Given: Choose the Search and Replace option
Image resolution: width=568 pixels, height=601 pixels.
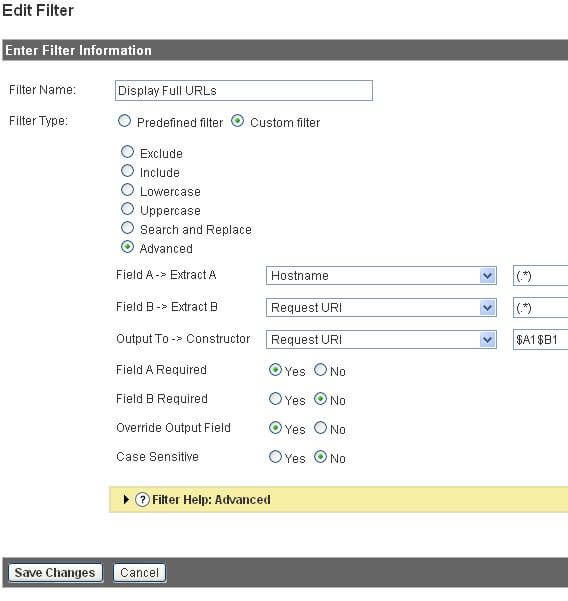Looking at the screenshot, I should coord(127,228).
